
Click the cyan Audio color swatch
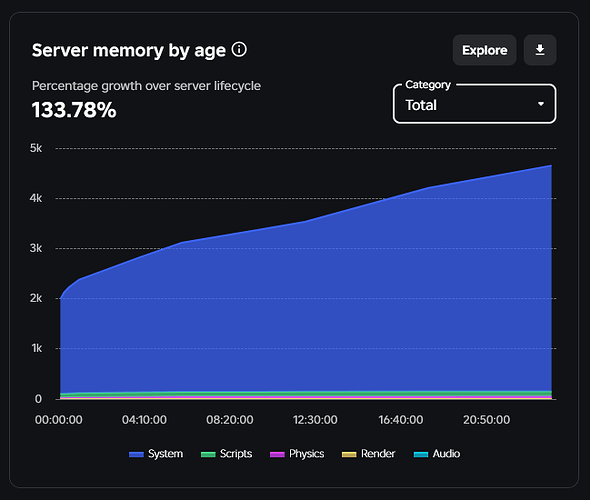point(421,454)
